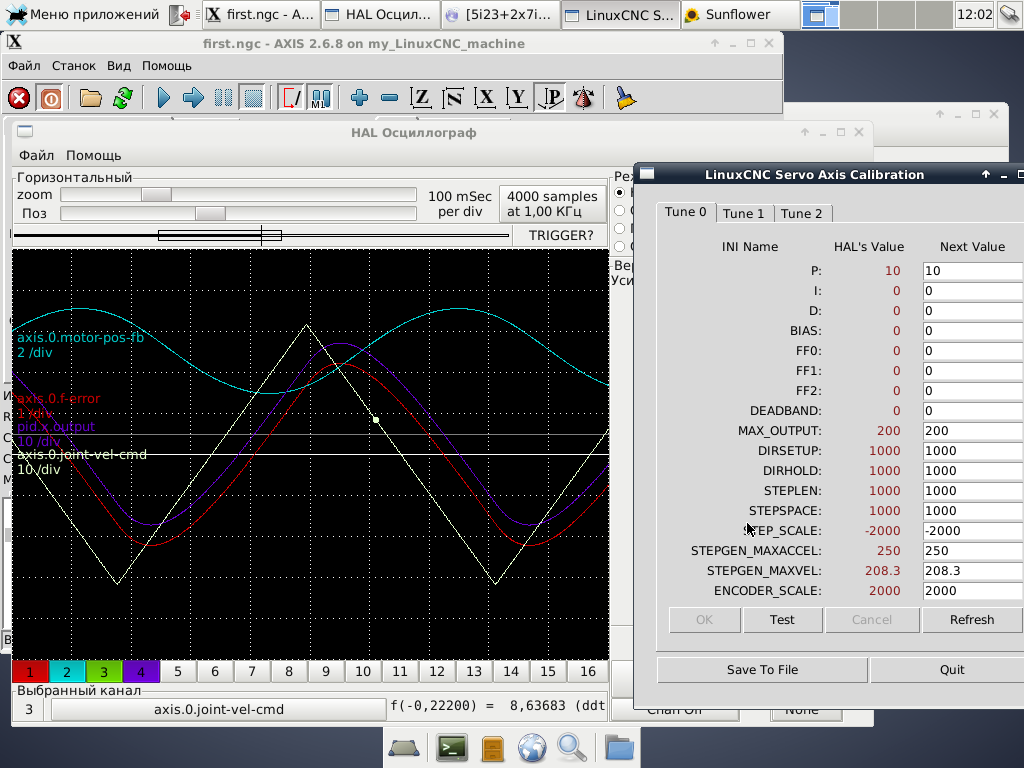The image size is (1024, 768).
Task: Open Станок menu in AXIS
Action: point(74,66)
